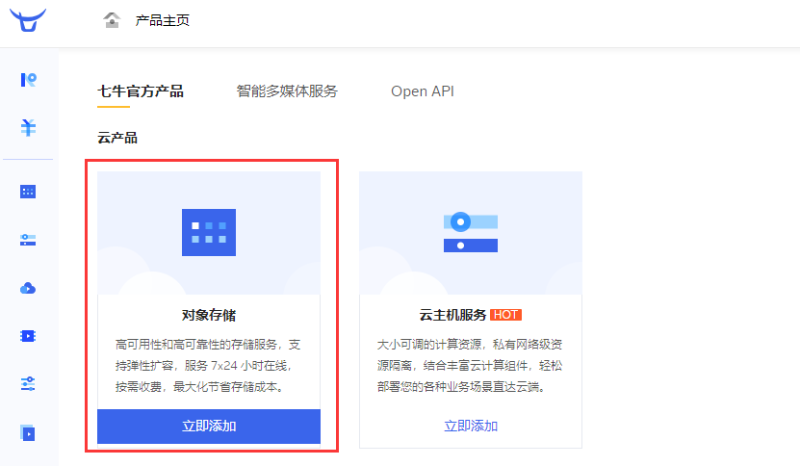Viewport: 800px width, 466px height.
Task: Click the HOT badge
Action: pyautogui.click(x=506, y=315)
